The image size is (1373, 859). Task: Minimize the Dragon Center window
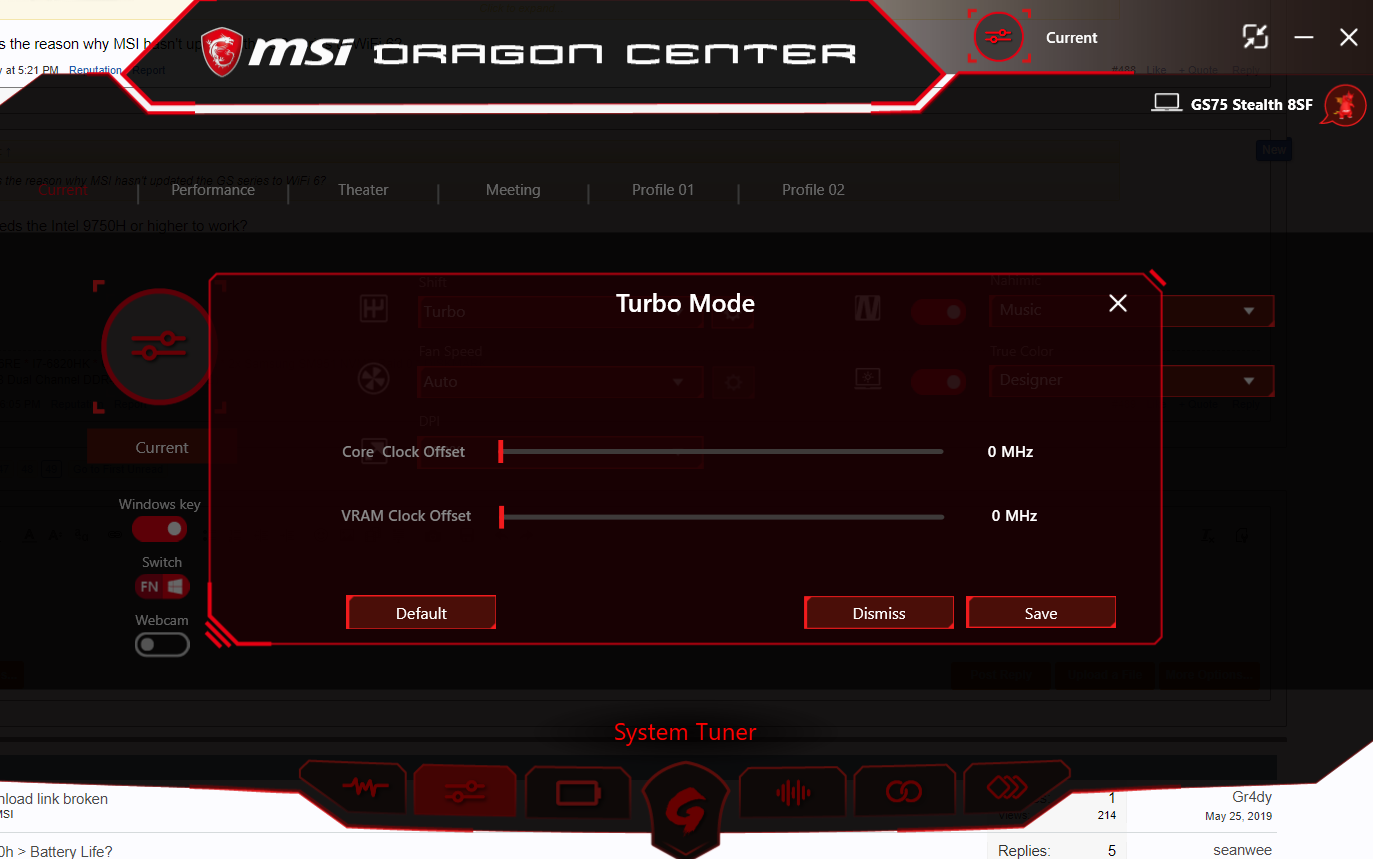1303,38
